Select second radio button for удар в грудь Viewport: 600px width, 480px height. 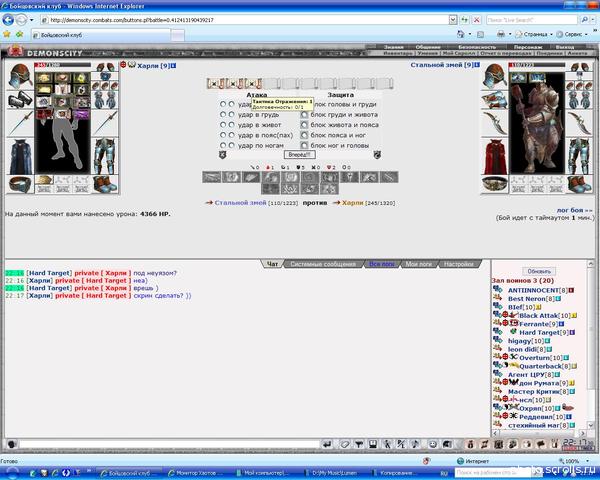coord(232,114)
